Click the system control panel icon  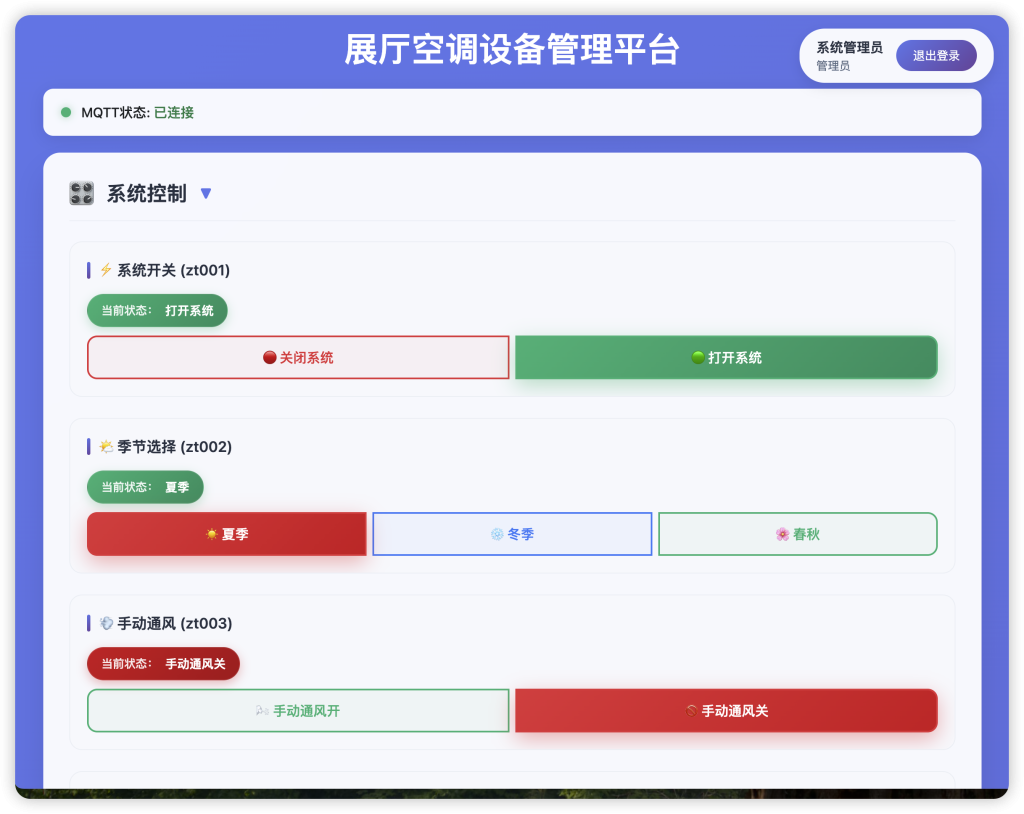(82, 193)
